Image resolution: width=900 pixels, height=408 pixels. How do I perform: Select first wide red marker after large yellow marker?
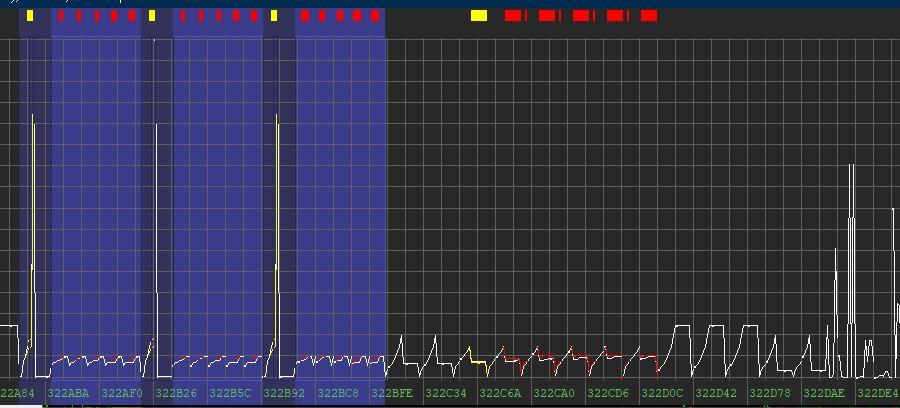tap(513, 16)
